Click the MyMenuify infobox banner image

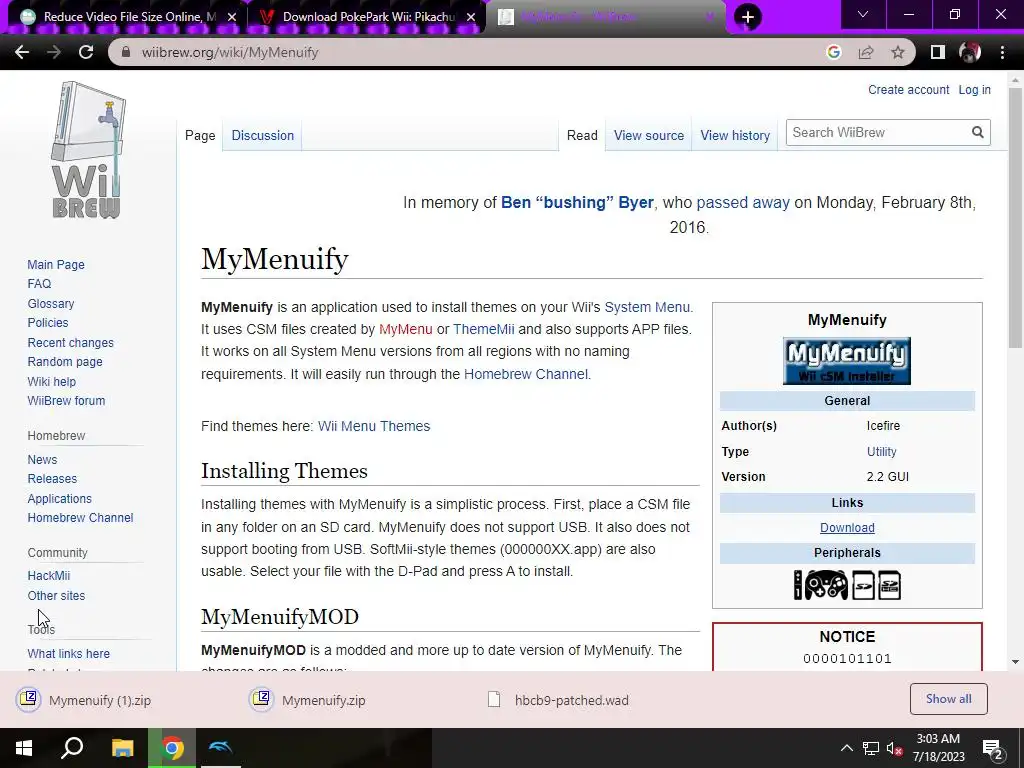(847, 360)
